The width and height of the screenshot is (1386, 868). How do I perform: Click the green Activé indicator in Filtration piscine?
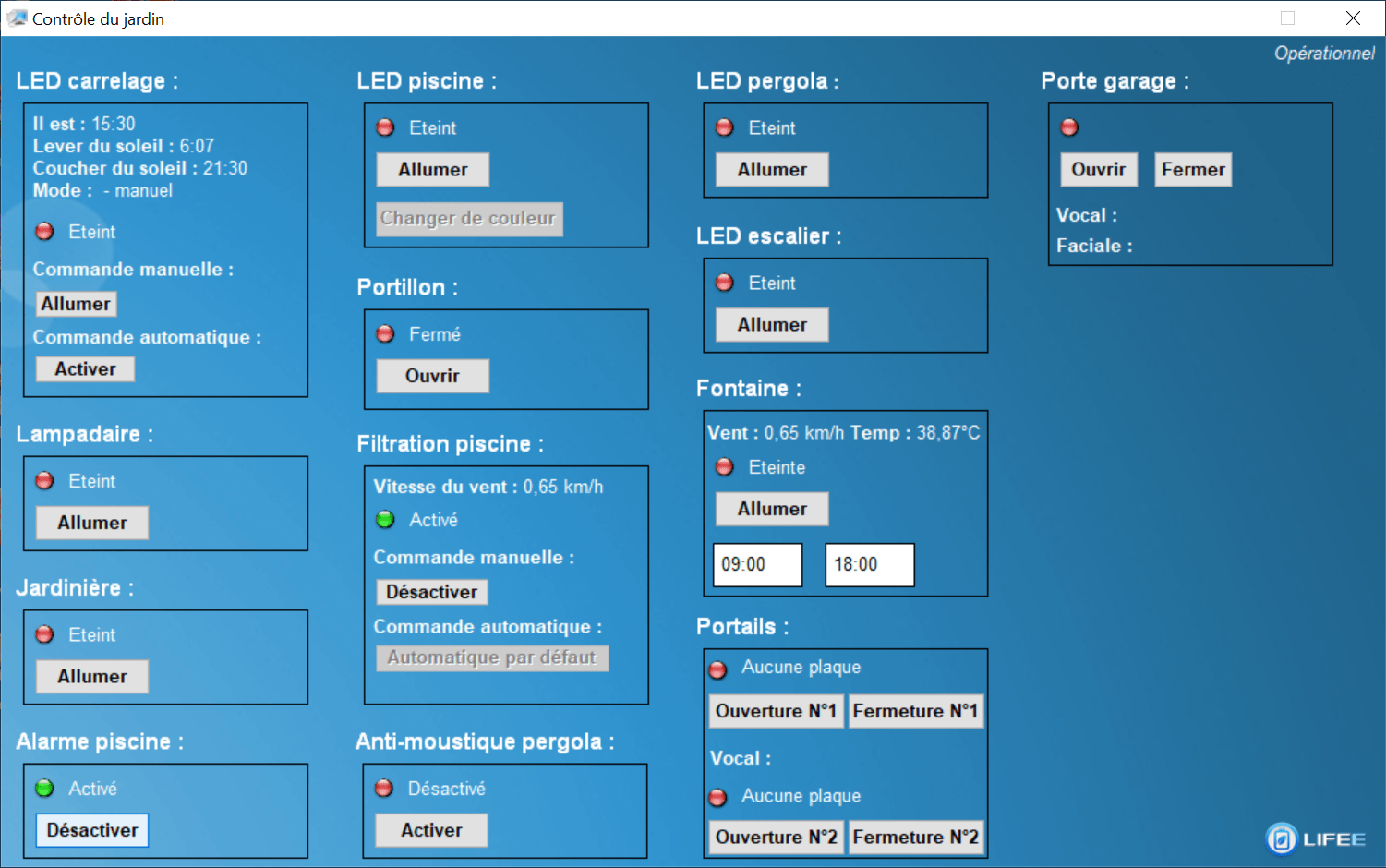pyautogui.click(x=386, y=520)
